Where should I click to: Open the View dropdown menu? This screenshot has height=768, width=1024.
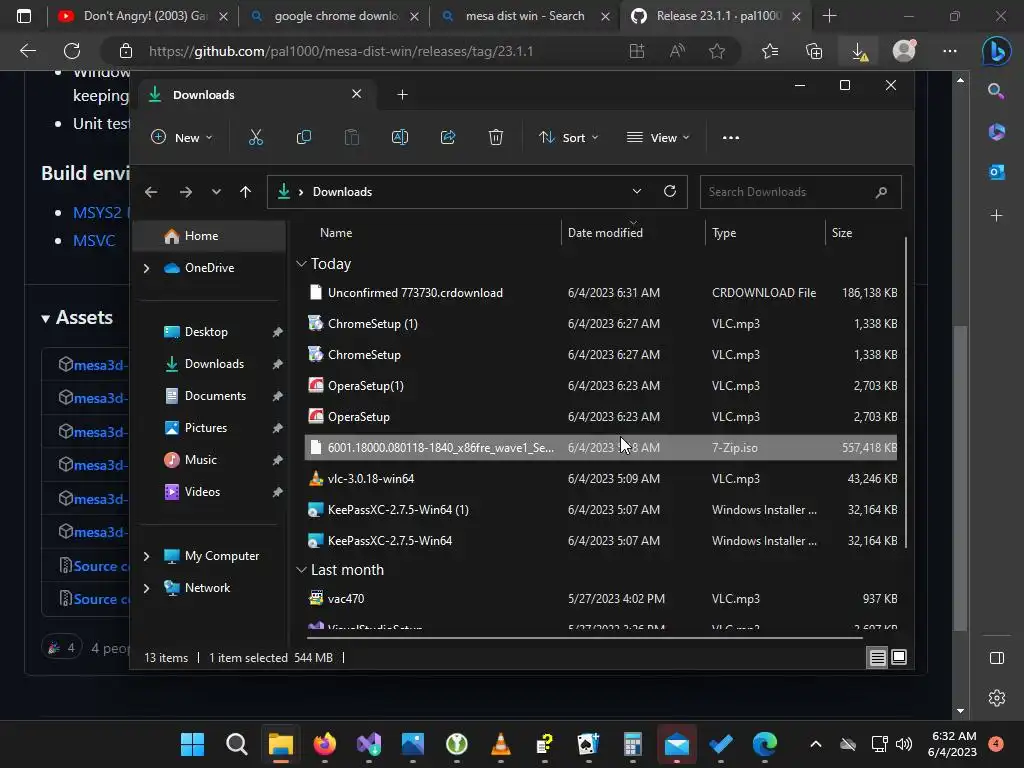click(x=658, y=138)
